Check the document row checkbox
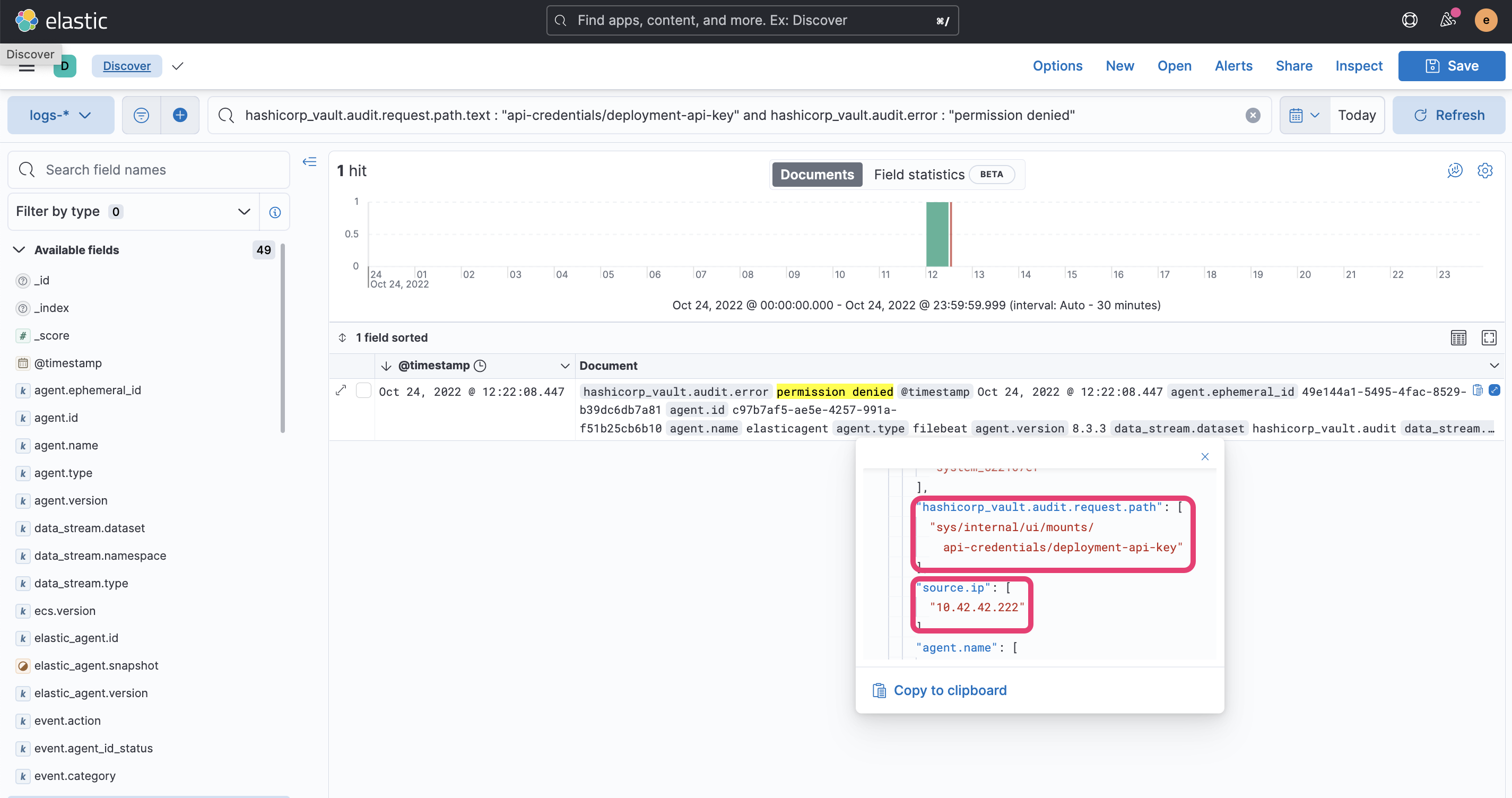The height and width of the screenshot is (798, 1512). (364, 389)
